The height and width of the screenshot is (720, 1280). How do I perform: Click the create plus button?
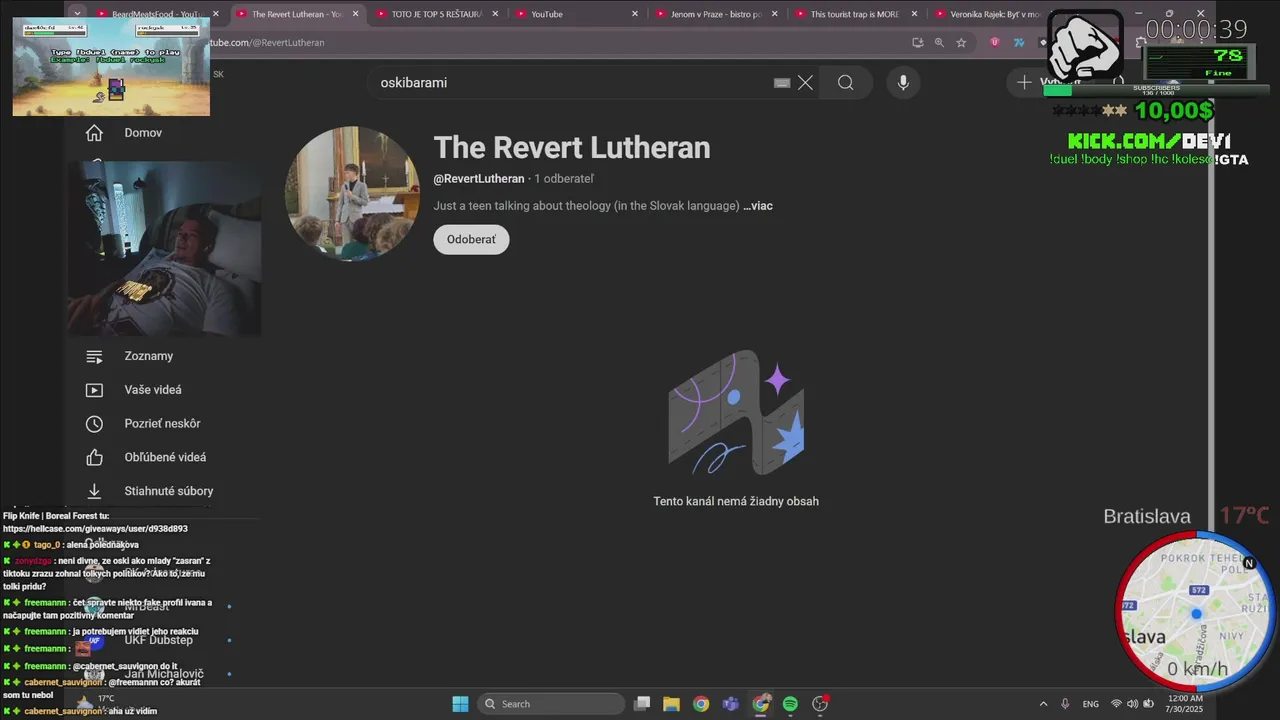tap(1024, 83)
